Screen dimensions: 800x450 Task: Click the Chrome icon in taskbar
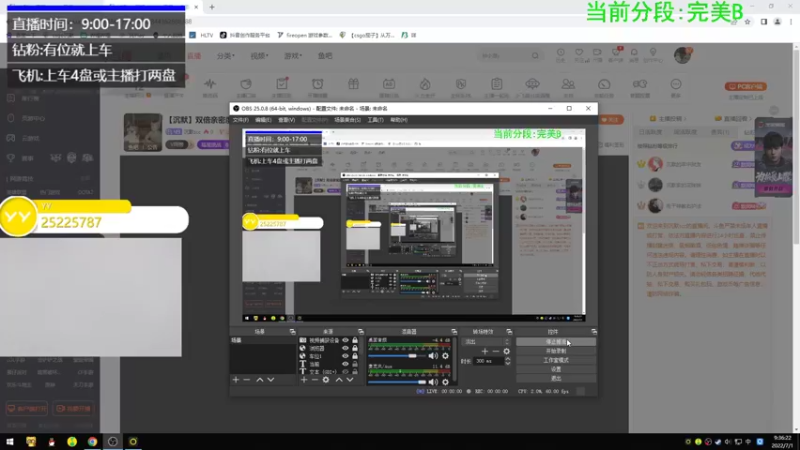point(92,441)
